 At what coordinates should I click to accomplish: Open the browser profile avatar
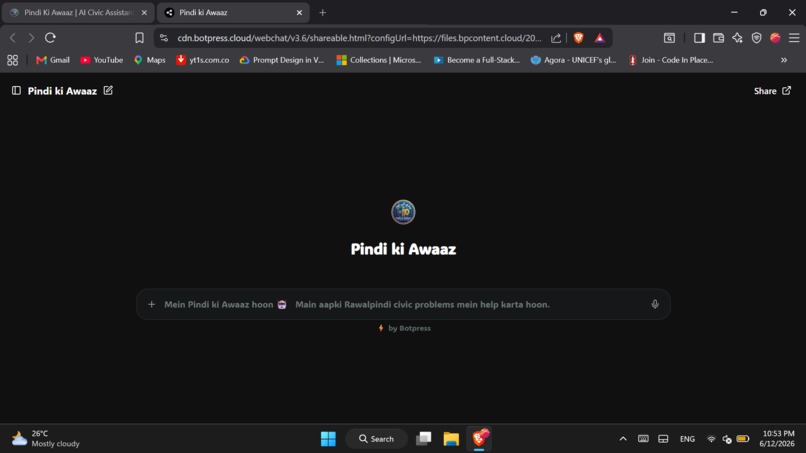click(775, 38)
